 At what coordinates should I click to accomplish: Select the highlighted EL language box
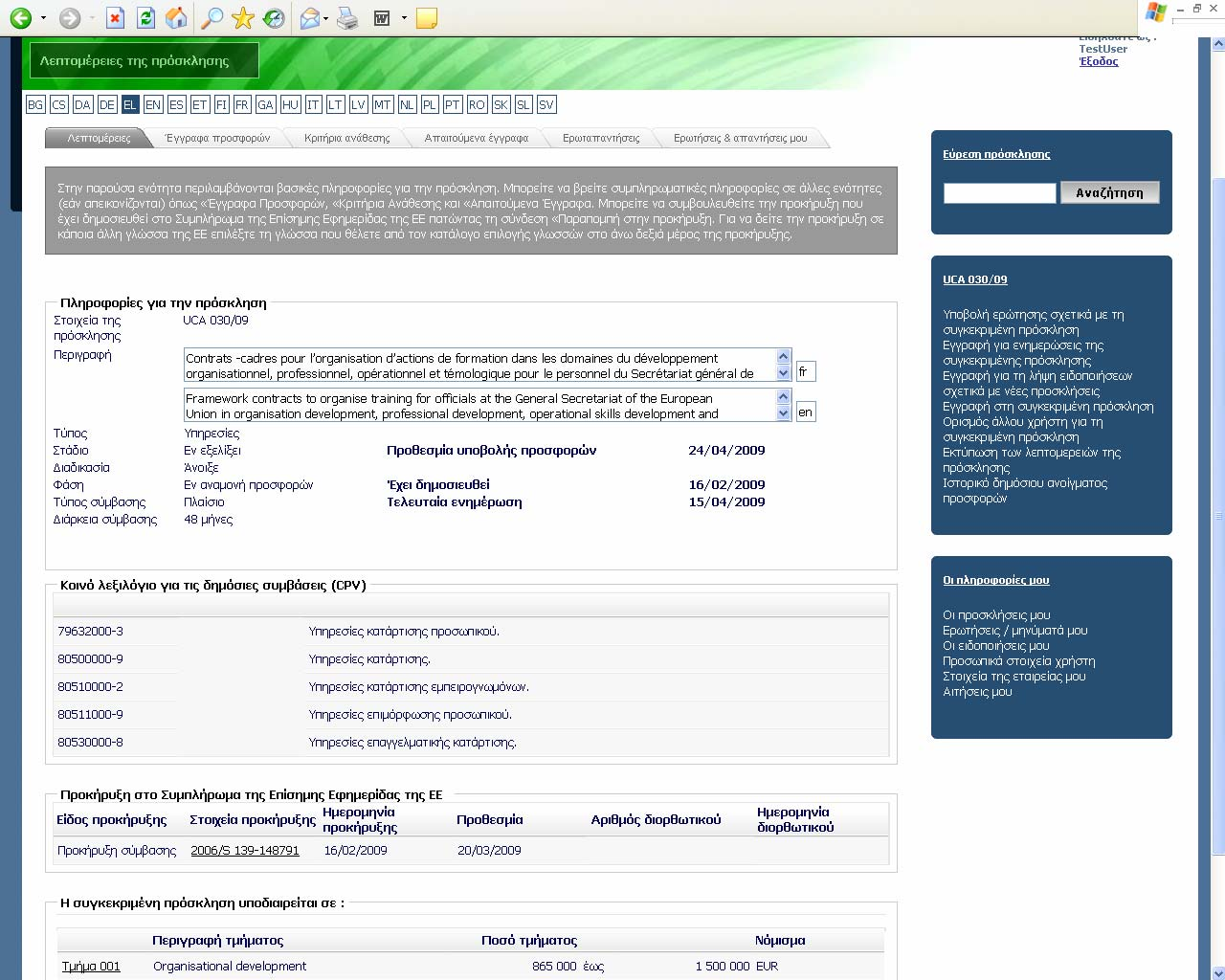130,104
